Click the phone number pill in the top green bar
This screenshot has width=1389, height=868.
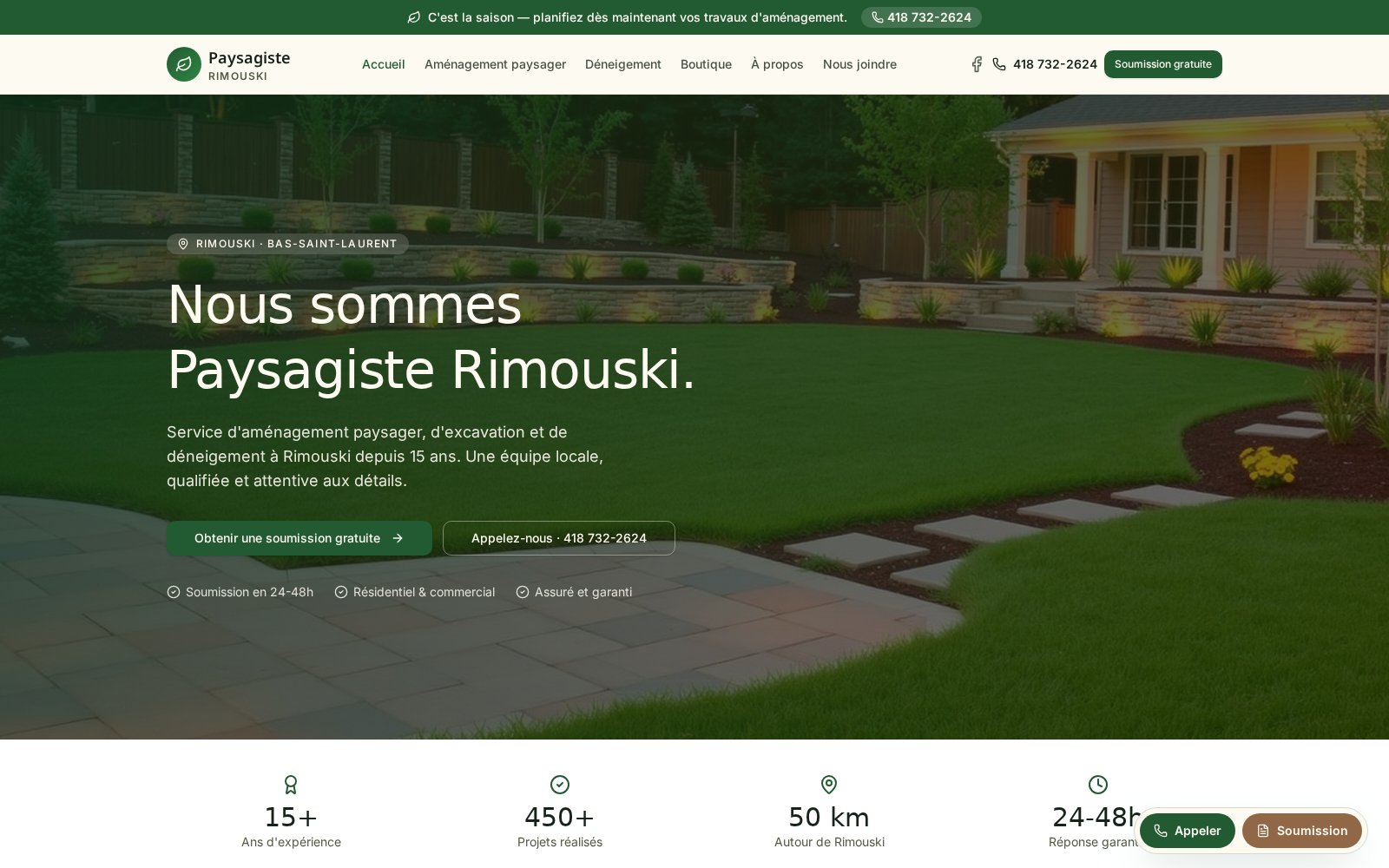click(x=921, y=17)
